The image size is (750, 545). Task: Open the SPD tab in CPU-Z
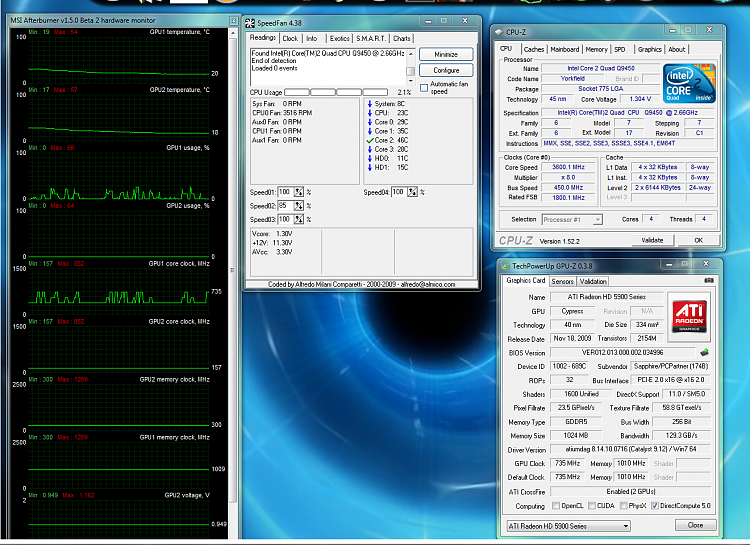point(620,49)
